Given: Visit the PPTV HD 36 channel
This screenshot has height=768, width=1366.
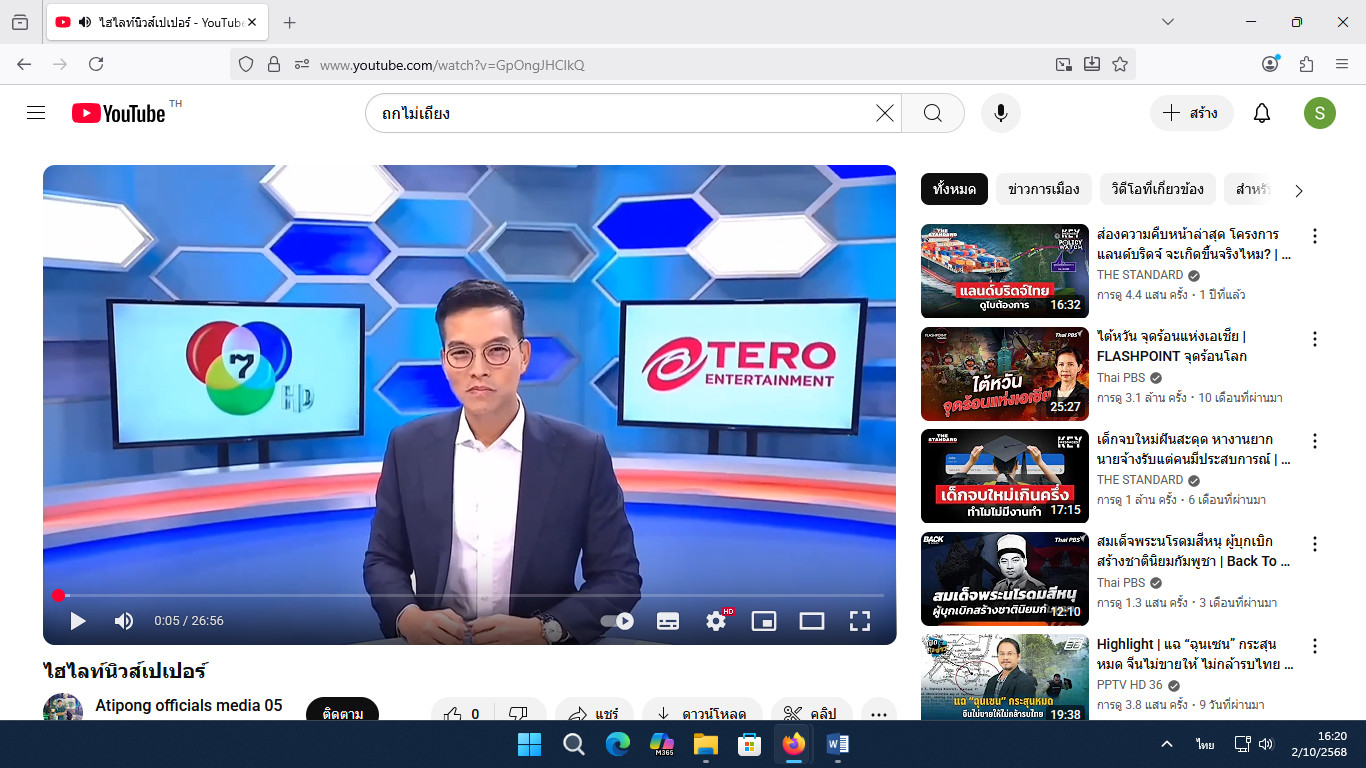Looking at the screenshot, I should pos(1130,685).
